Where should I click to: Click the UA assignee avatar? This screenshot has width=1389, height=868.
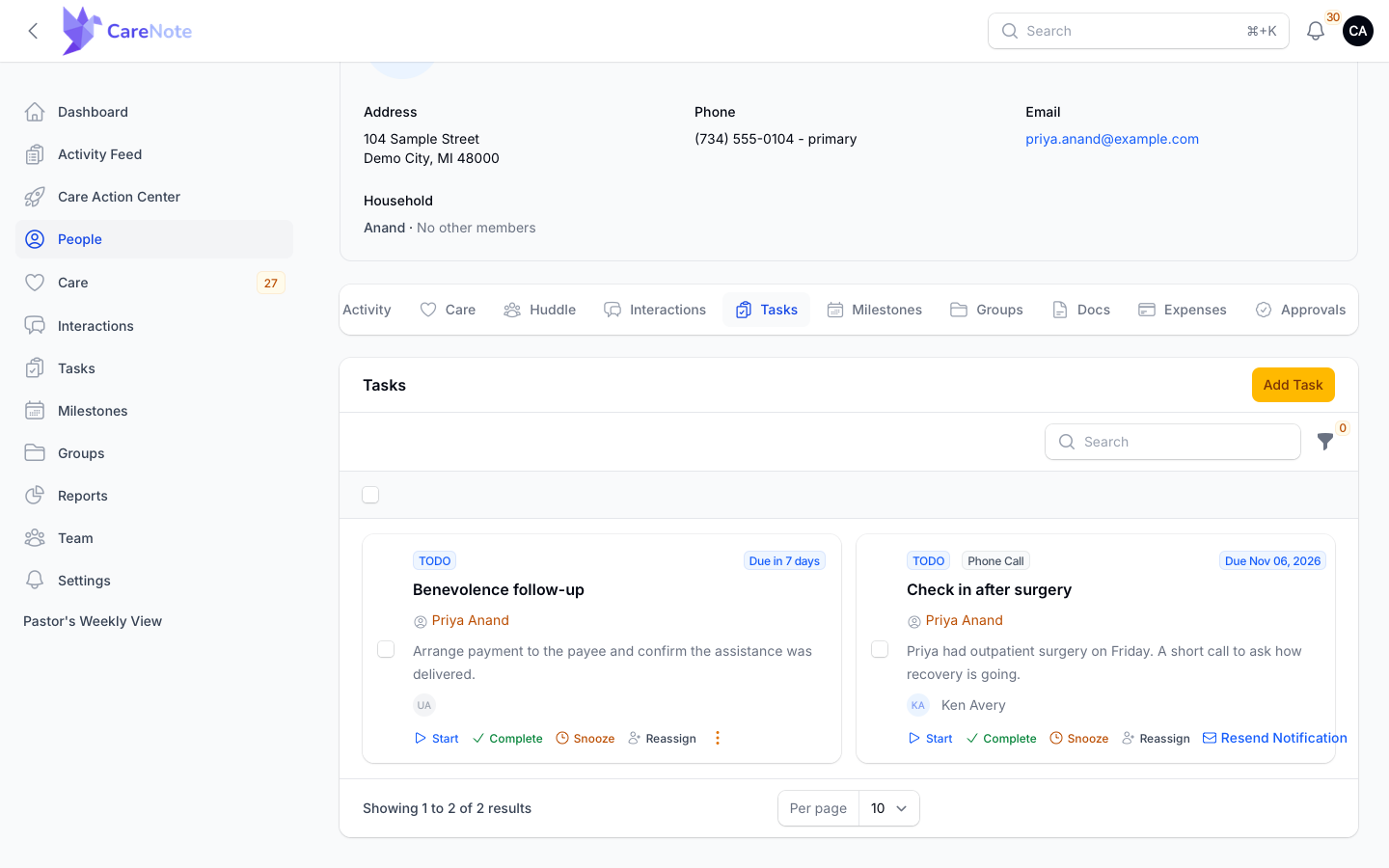click(x=424, y=705)
